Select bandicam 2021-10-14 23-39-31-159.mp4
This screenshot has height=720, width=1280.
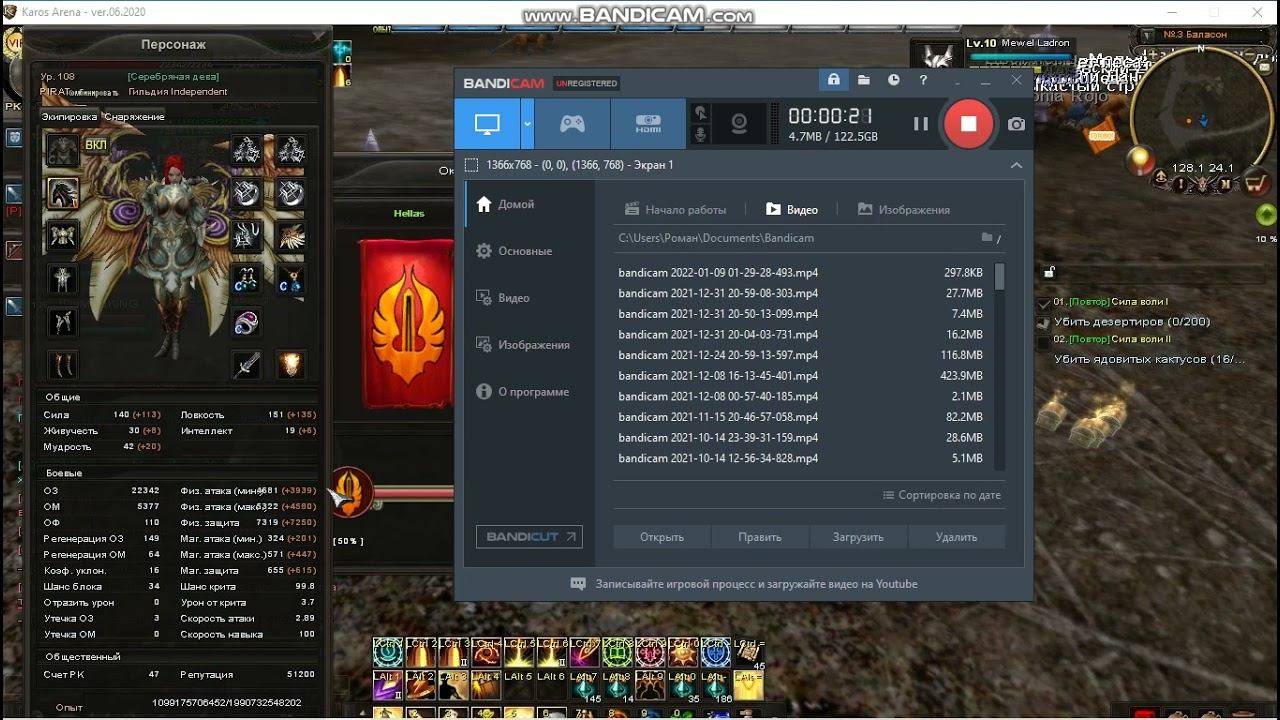(x=801, y=438)
